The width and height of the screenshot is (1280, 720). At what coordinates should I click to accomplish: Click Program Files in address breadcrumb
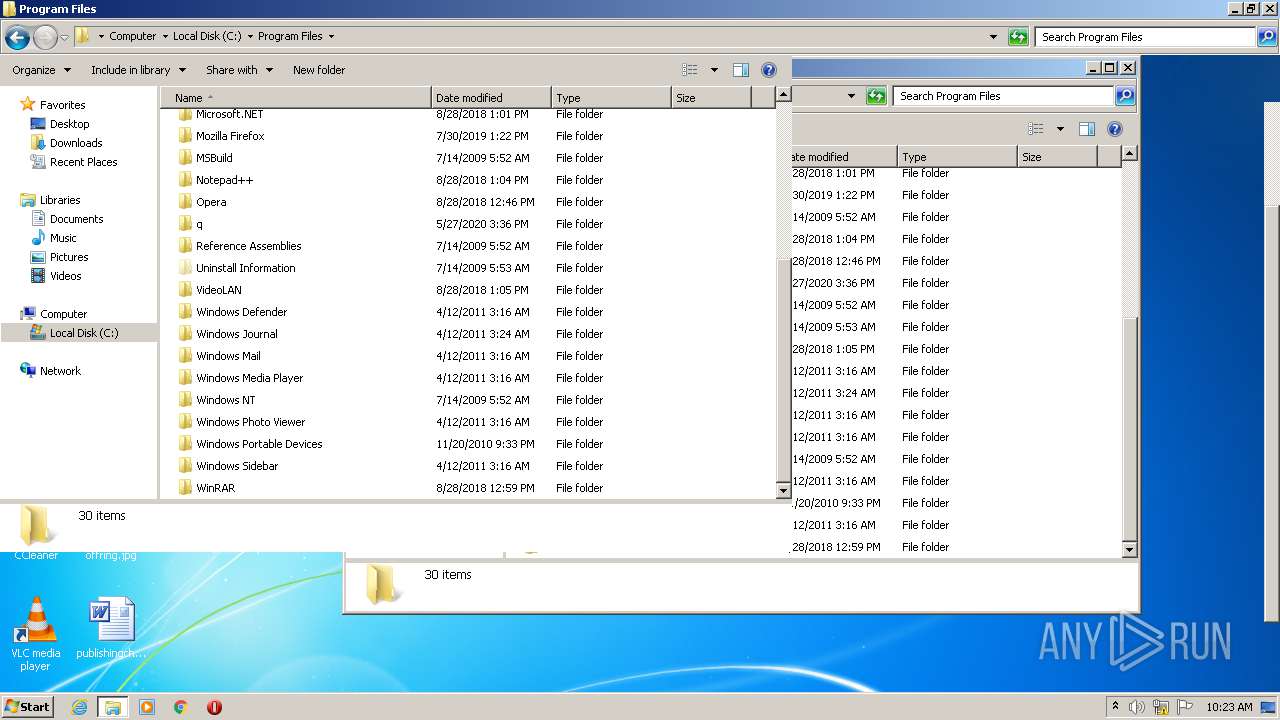coord(290,37)
